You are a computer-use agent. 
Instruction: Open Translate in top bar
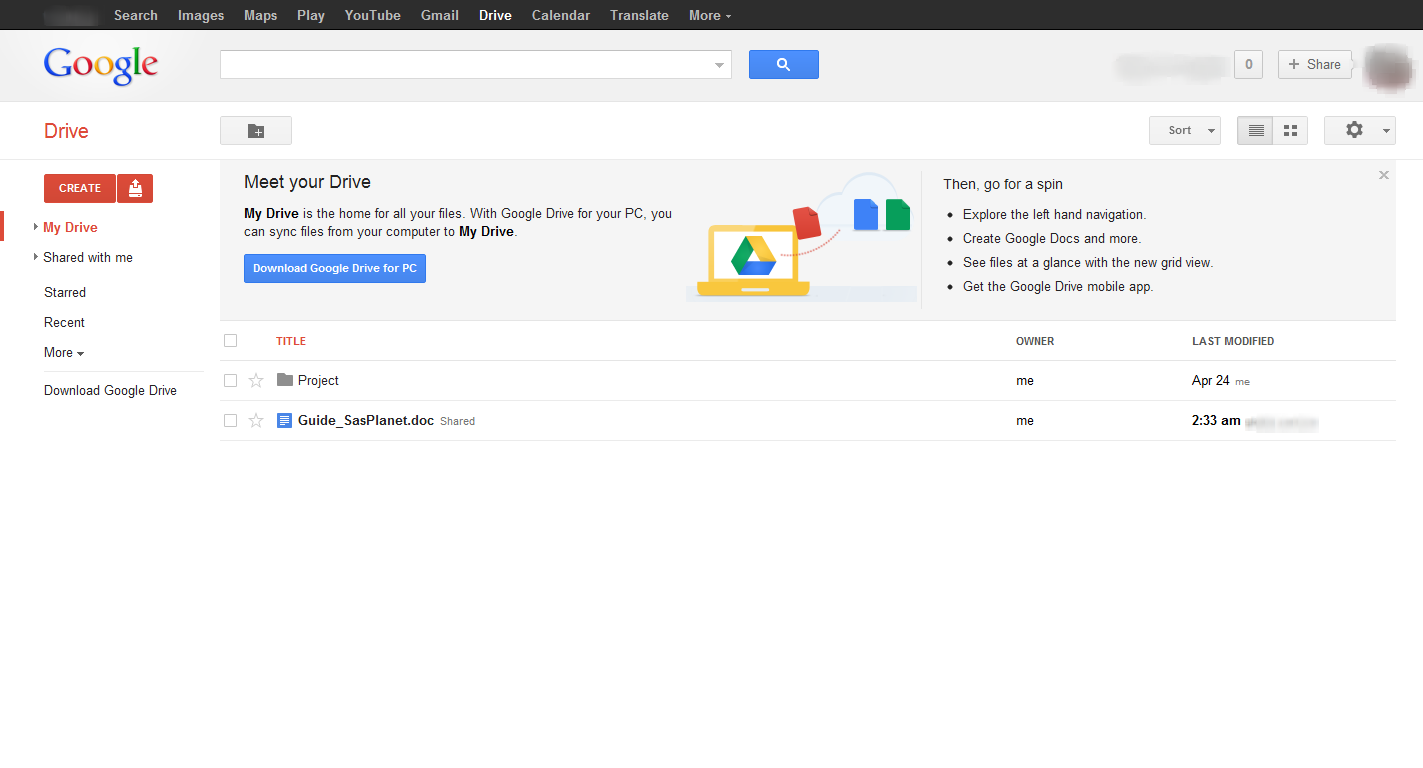[x=639, y=15]
